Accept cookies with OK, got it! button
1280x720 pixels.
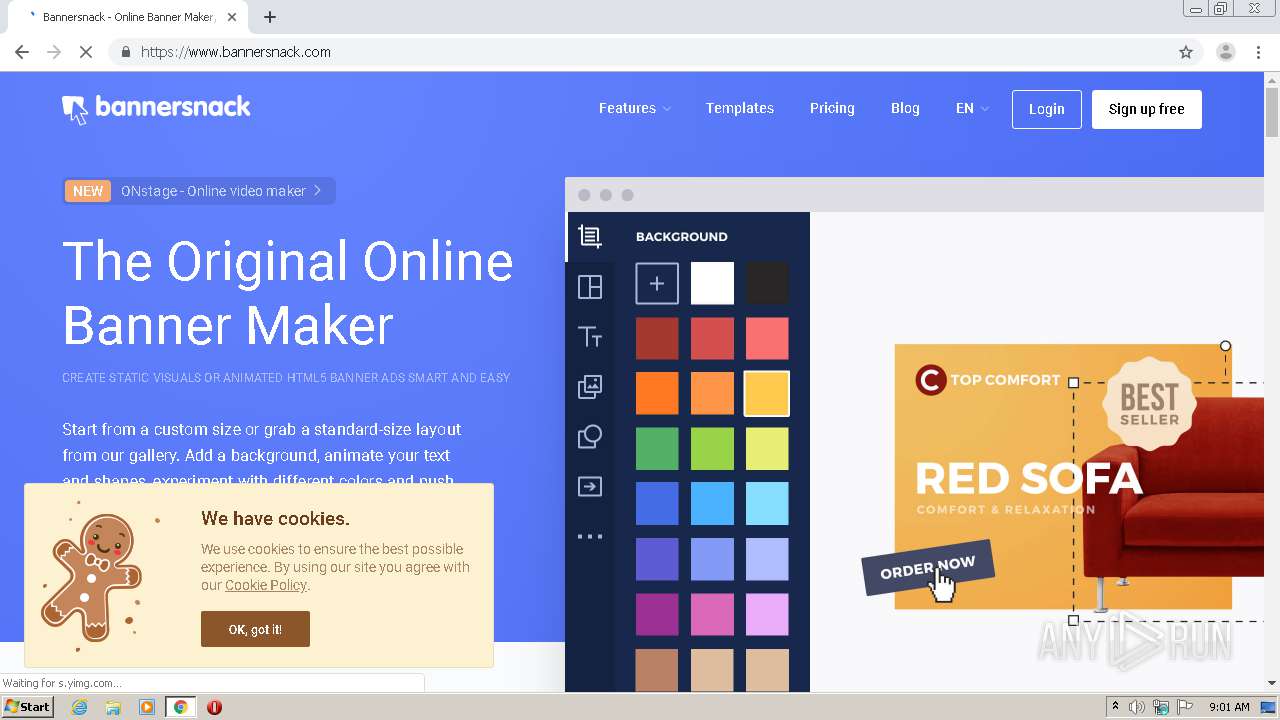pyautogui.click(x=255, y=629)
